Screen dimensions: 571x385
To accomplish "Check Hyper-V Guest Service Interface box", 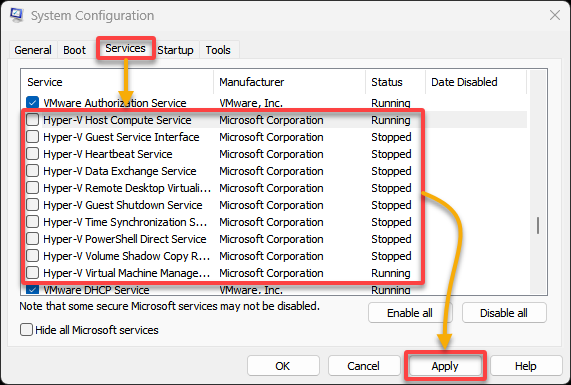I will click(x=32, y=137).
